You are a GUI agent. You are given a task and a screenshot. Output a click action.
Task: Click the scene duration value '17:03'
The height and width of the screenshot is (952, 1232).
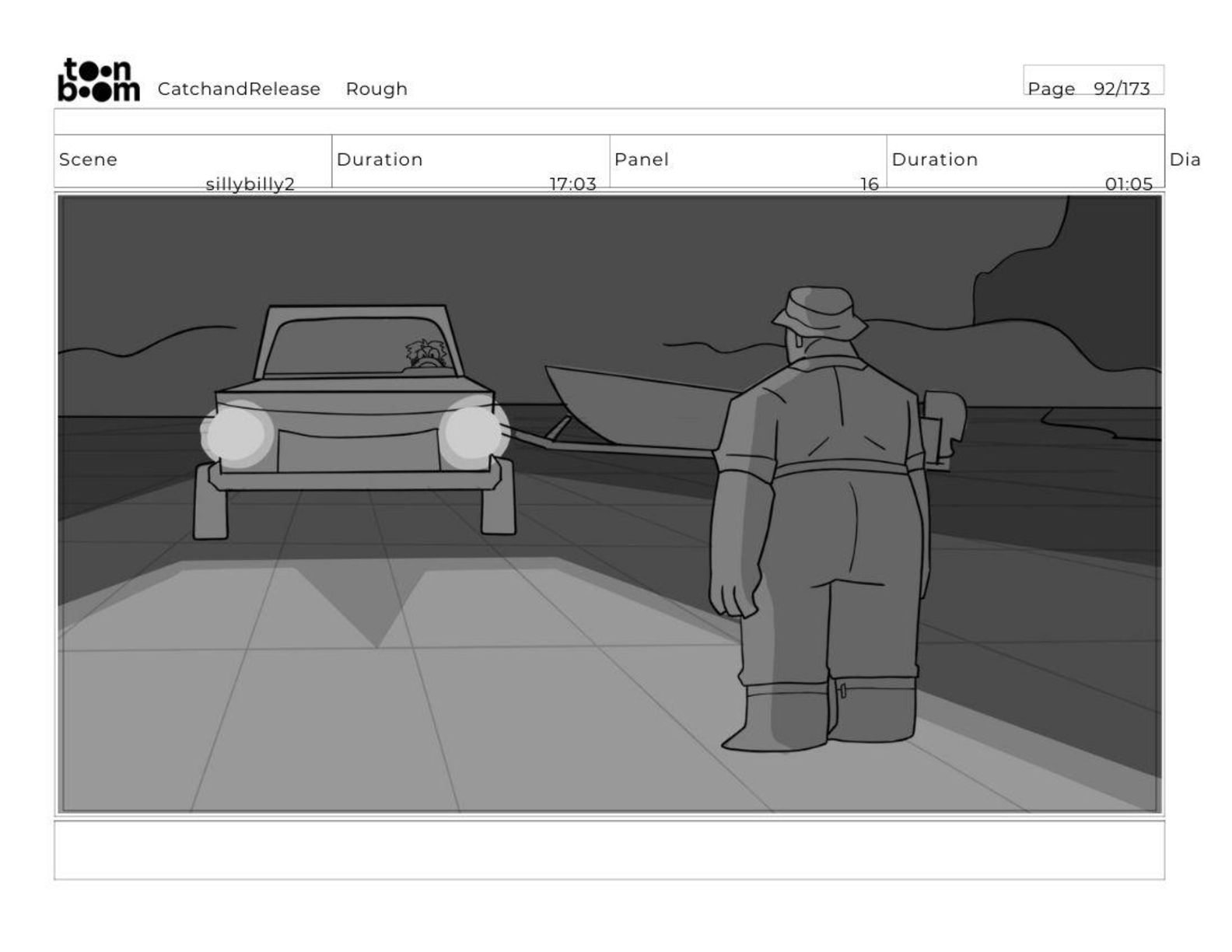click(x=572, y=184)
